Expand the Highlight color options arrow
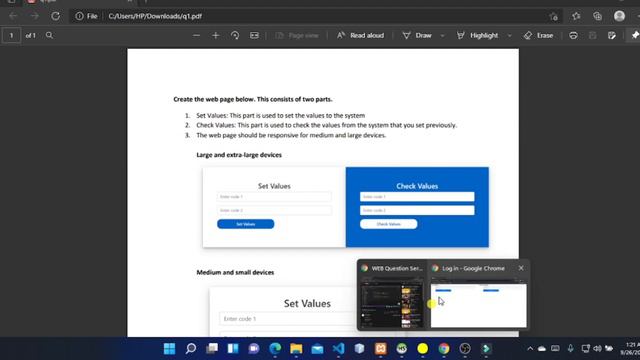Screen dimensions: 640x360 [509, 36]
